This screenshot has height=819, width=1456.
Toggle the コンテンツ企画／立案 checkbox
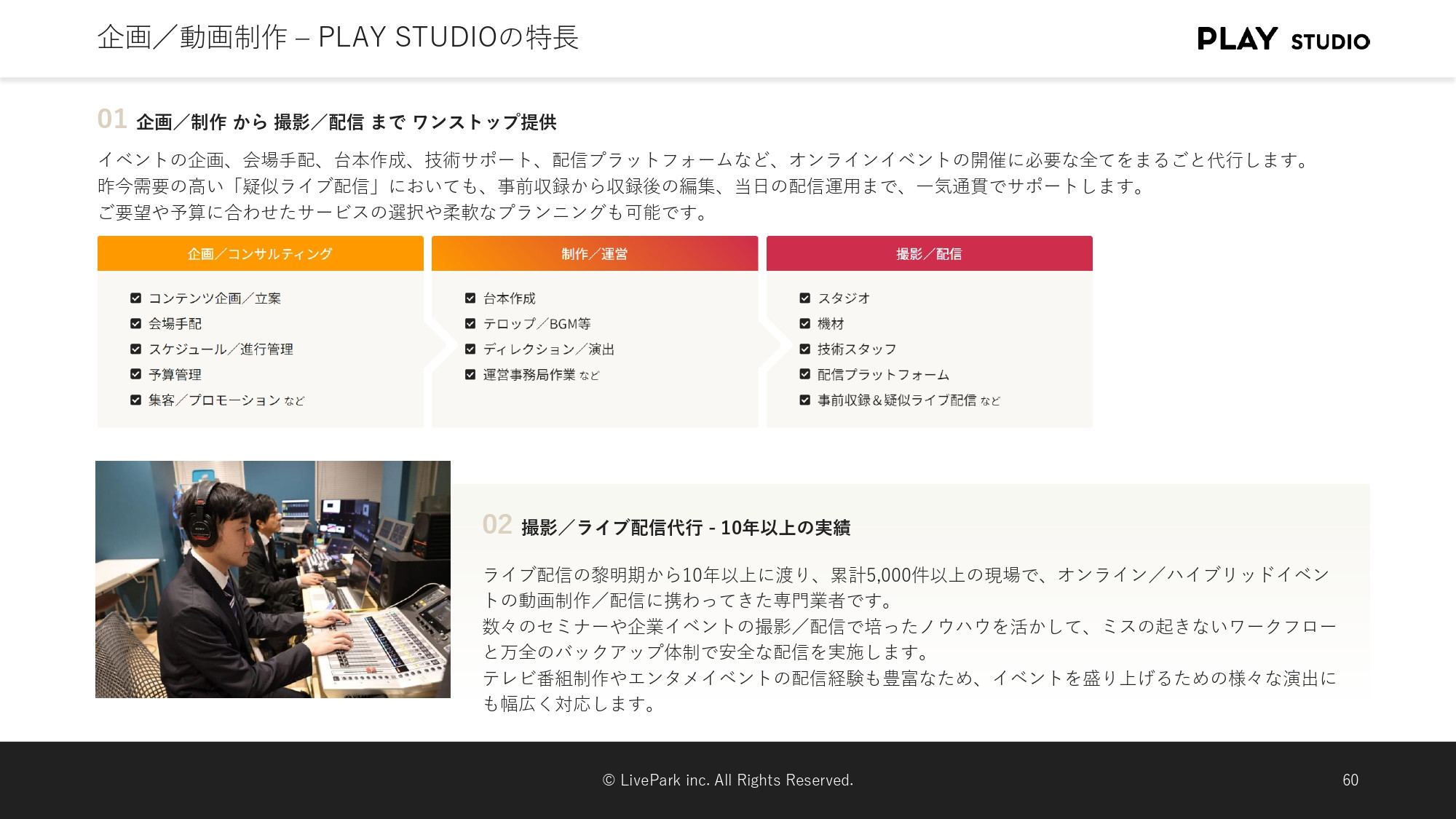tap(135, 298)
